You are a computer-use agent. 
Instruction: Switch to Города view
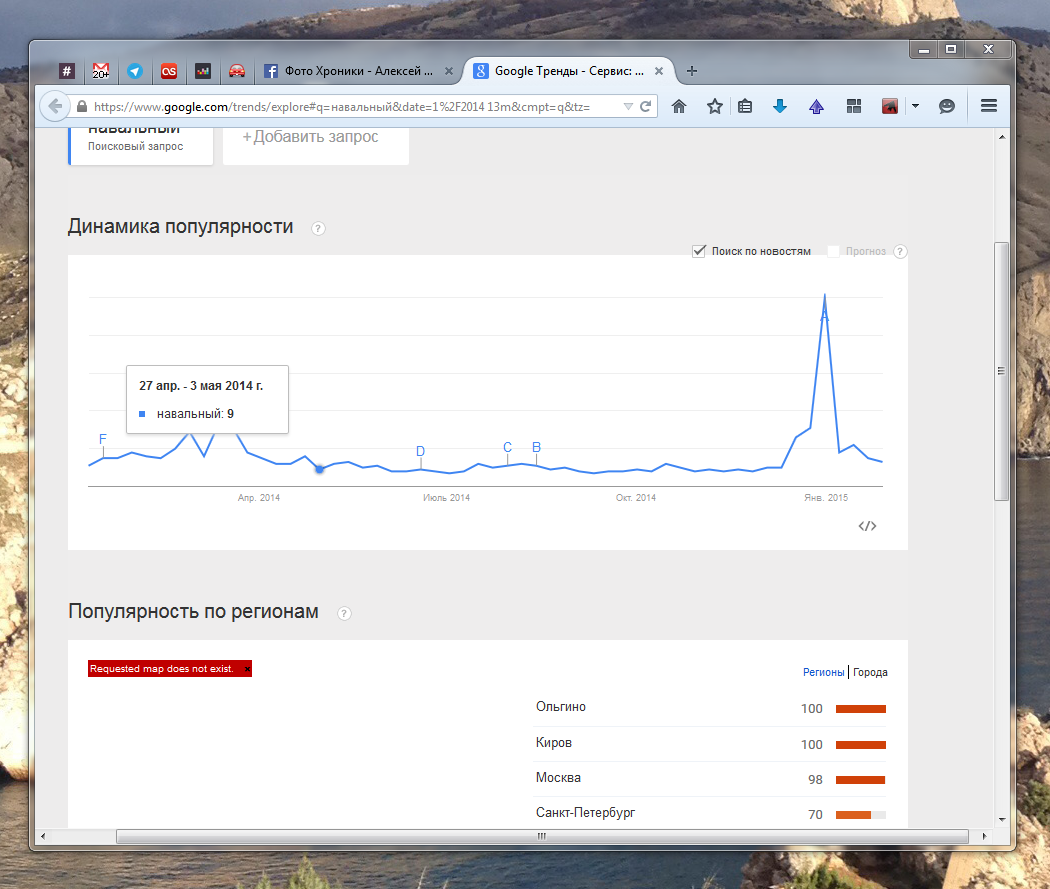(x=870, y=672)
